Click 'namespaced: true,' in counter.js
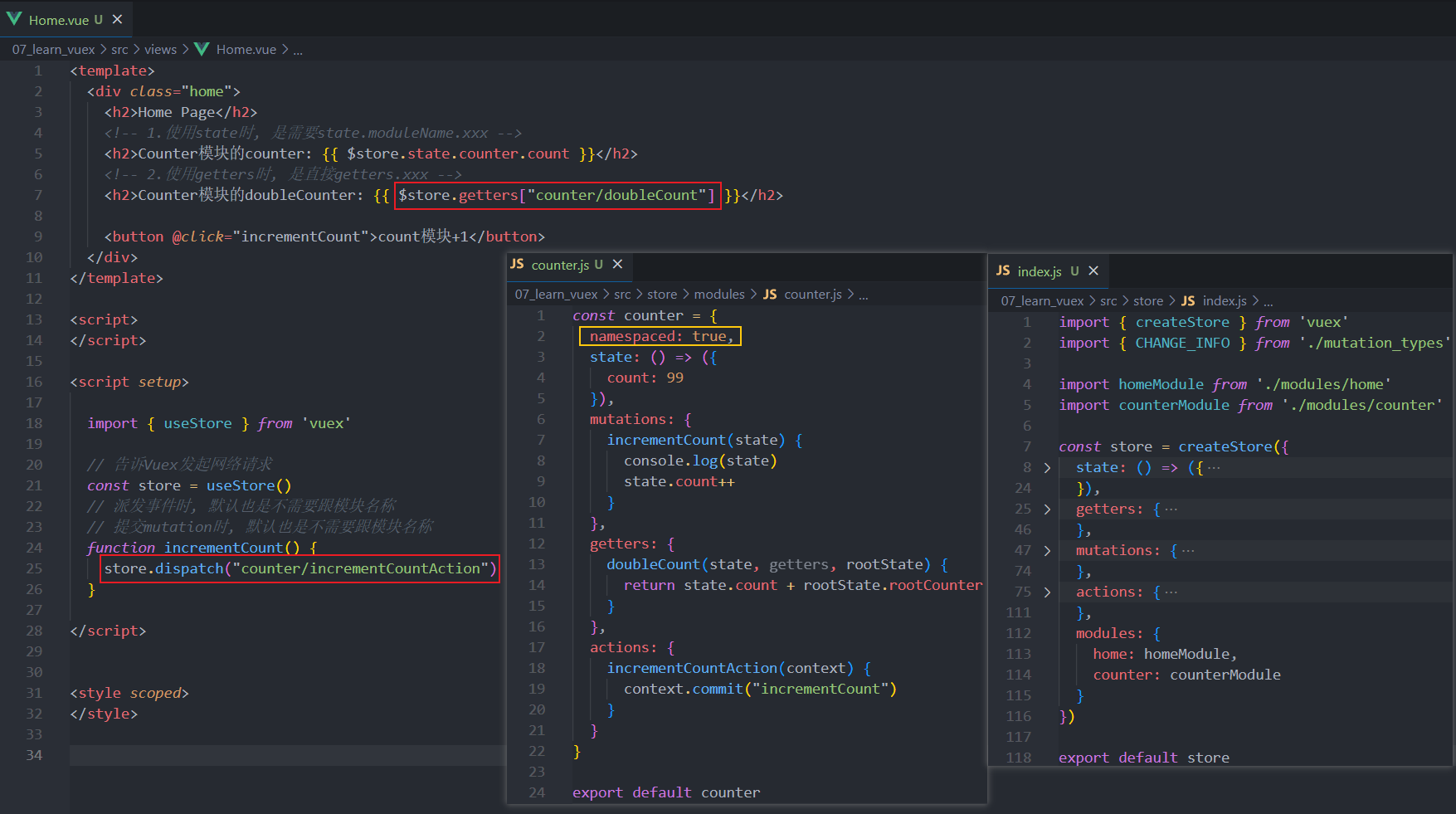This screenshot has width=1456, height=814. (x=662, y=336)
